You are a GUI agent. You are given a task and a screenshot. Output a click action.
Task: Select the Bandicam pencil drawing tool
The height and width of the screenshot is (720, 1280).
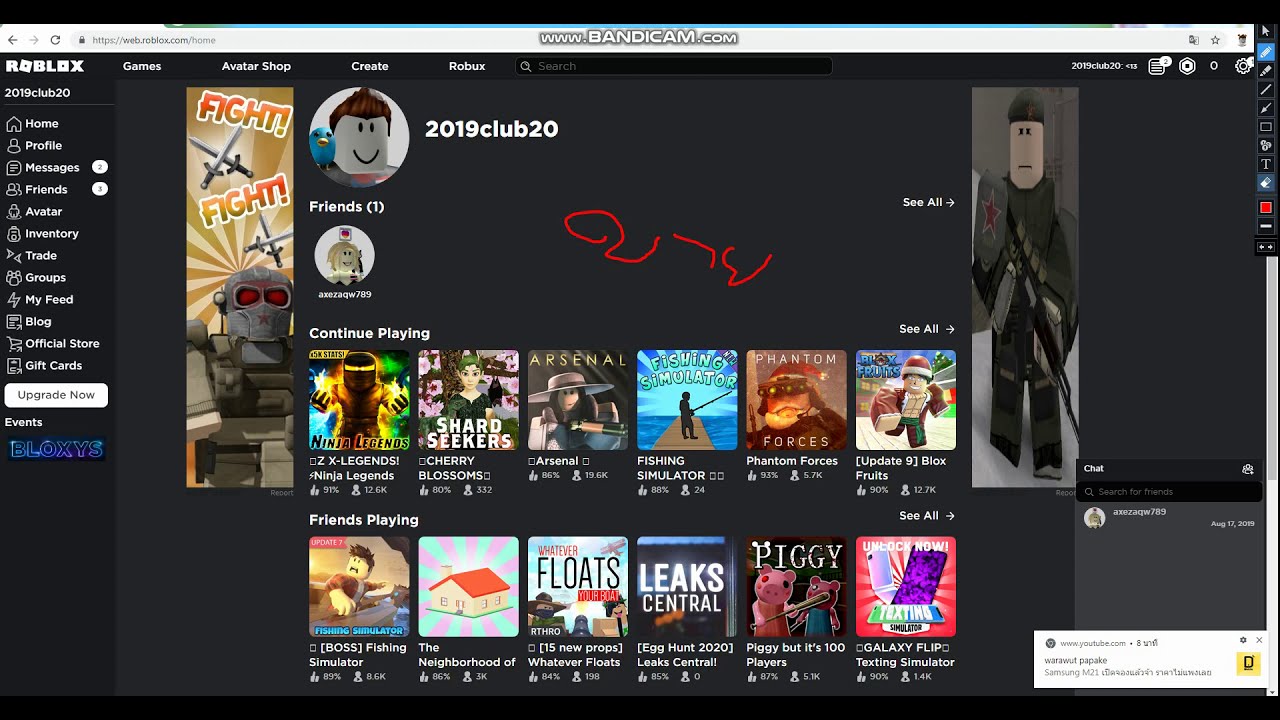click(1265, 51)
